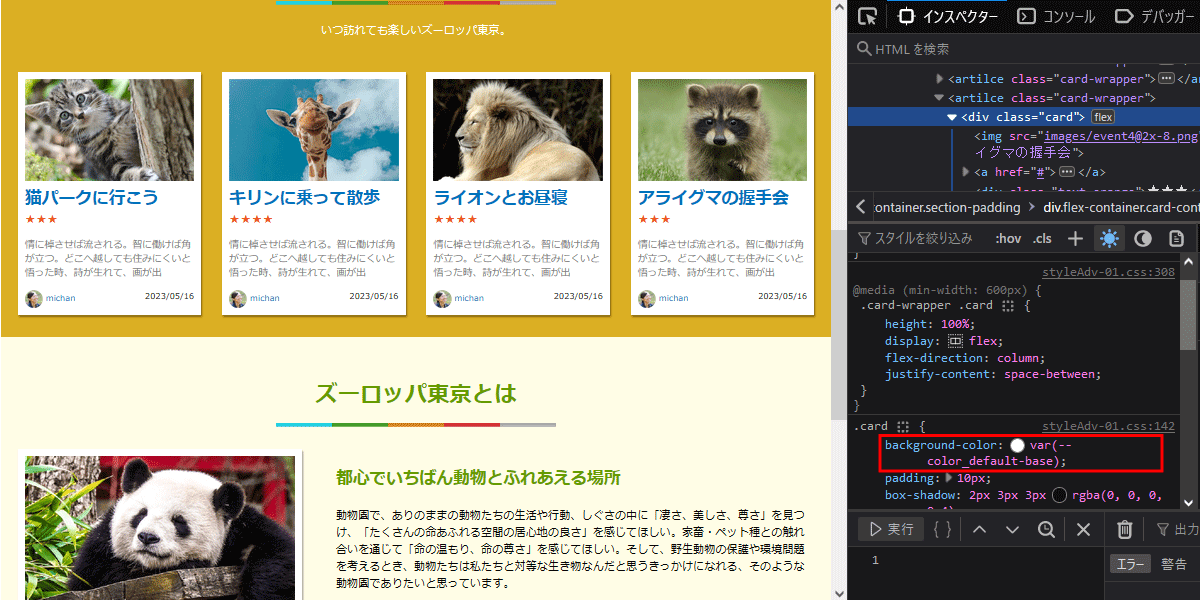The width and height of the screenshot is (1200, 600).
Task: Click the height value 100%
Action: tap(957, 324)
